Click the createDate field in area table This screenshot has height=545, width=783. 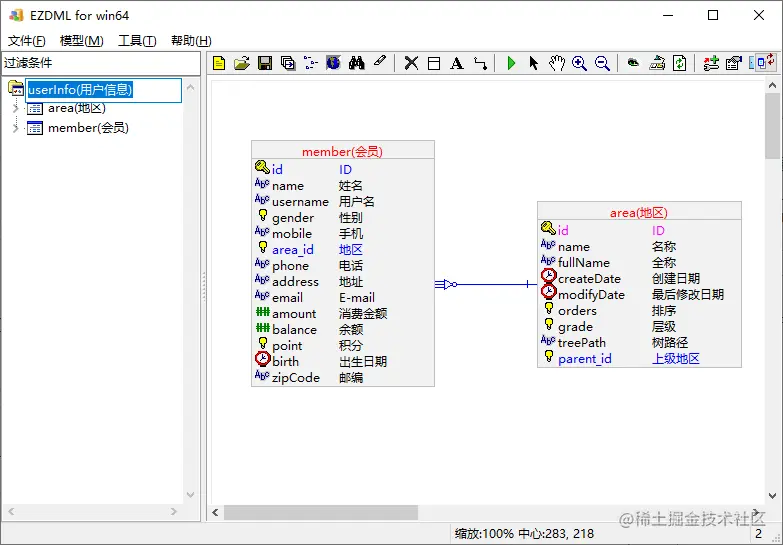(639, 279)
